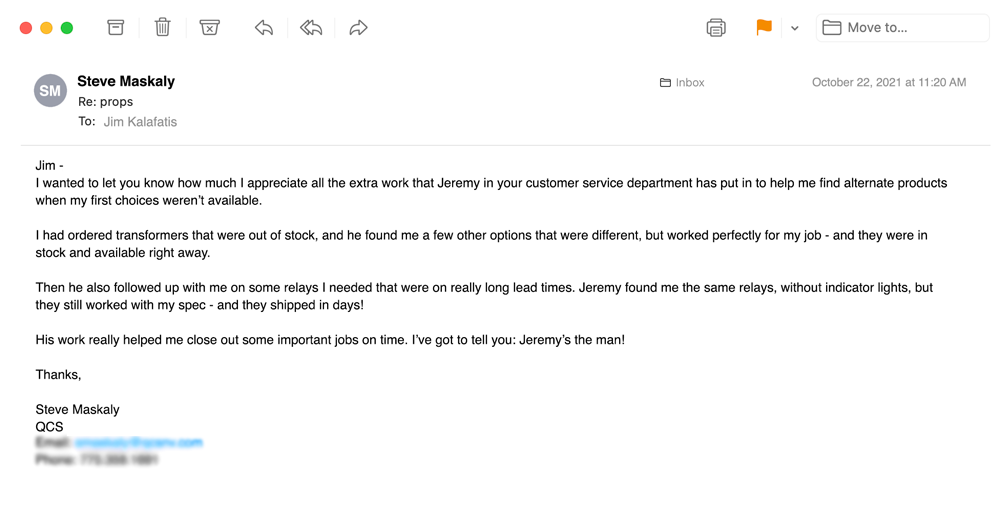Click the "Re: props" subject line
This screenshot has width=1000, height=525.
106,102
